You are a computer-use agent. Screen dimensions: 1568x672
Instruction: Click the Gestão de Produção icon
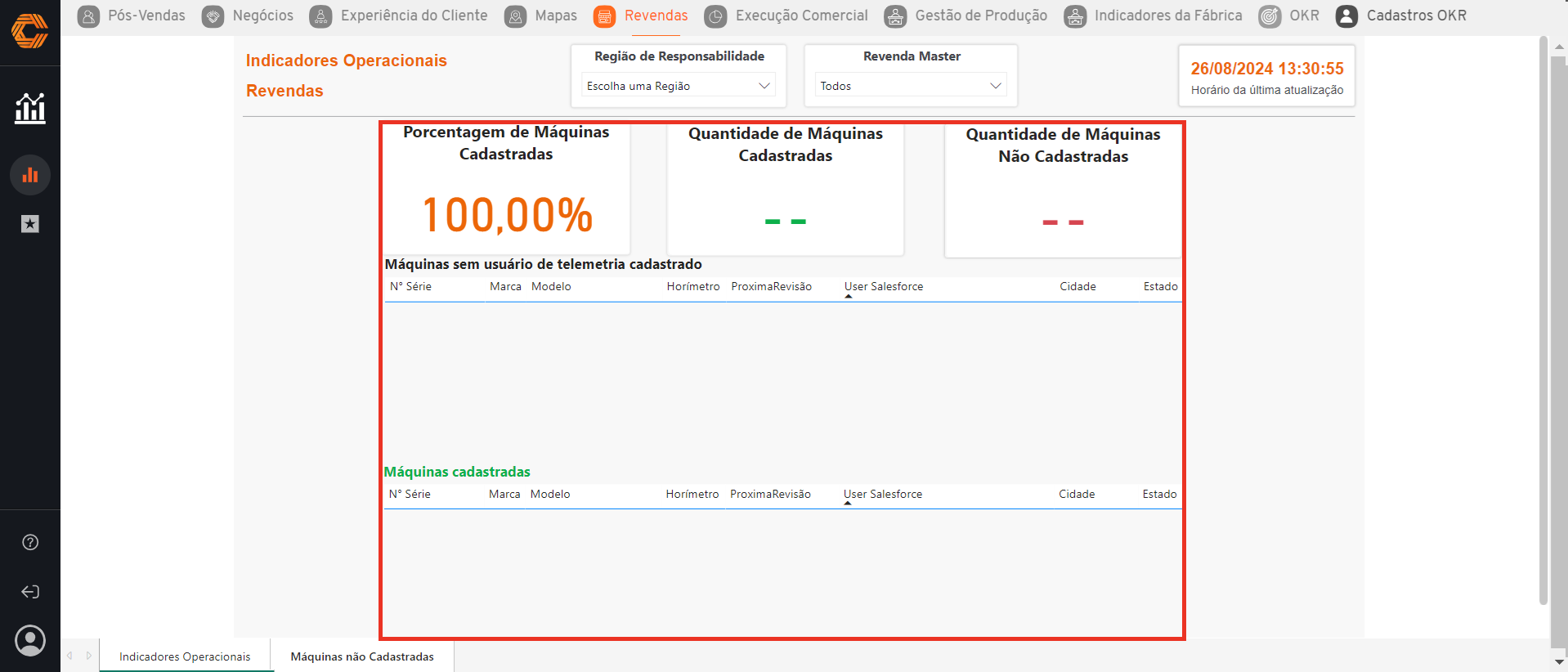(x=896, y=16)
